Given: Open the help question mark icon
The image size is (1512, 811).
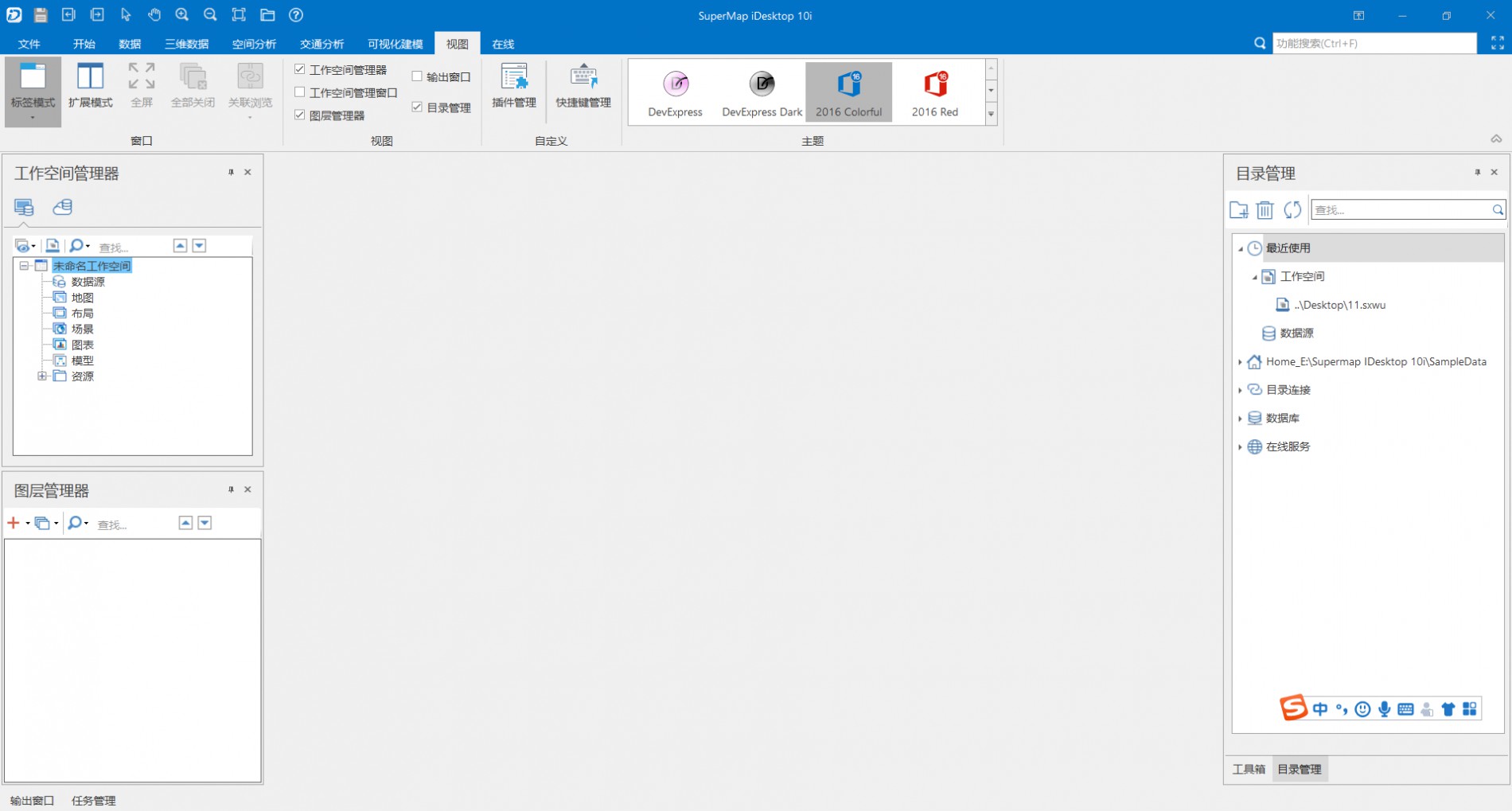Looking at the screenshot, I should click(x=296, y=15).
